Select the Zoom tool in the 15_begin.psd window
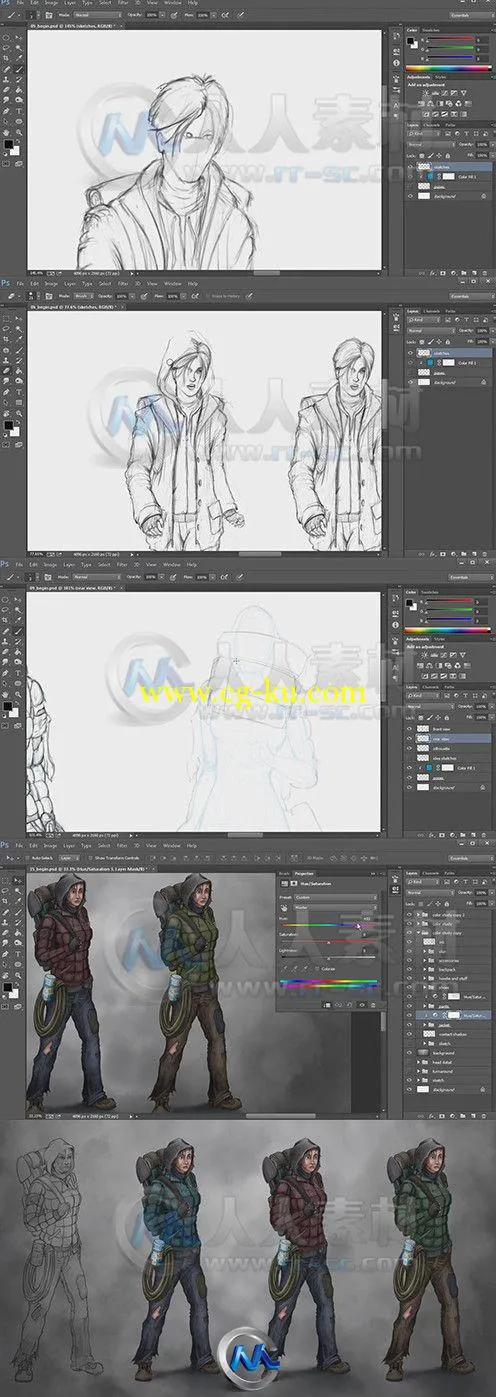The image size is (496, 1397). 19,975
